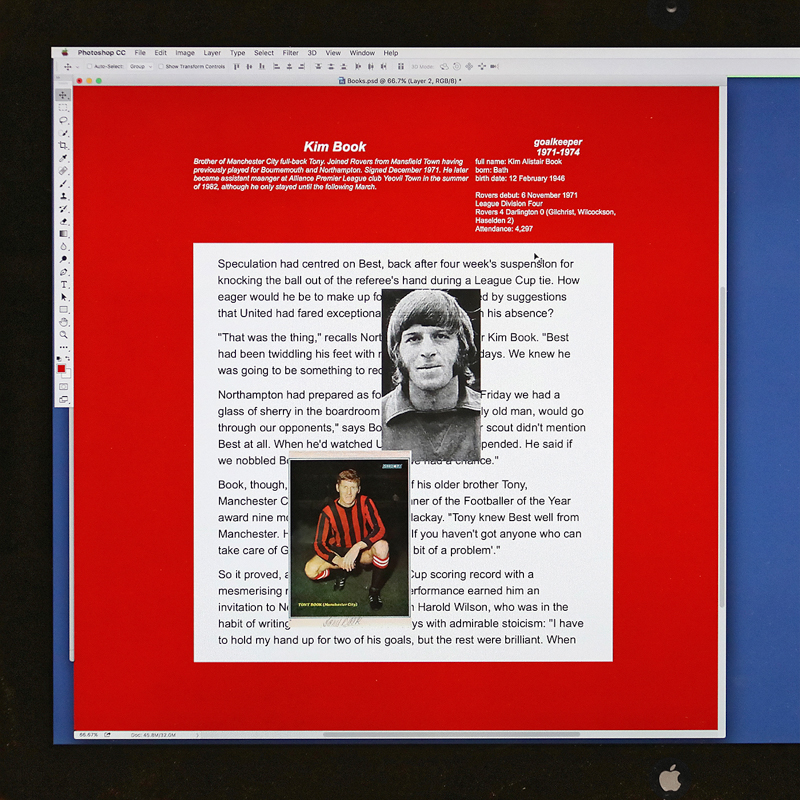
Task: Open the Select menu
Action: [x=264, y=53]
